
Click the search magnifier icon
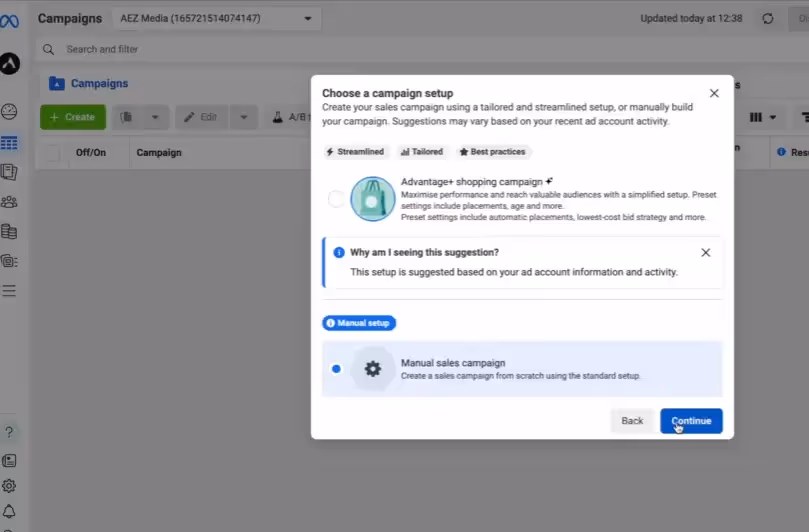(x=48, y=49)
